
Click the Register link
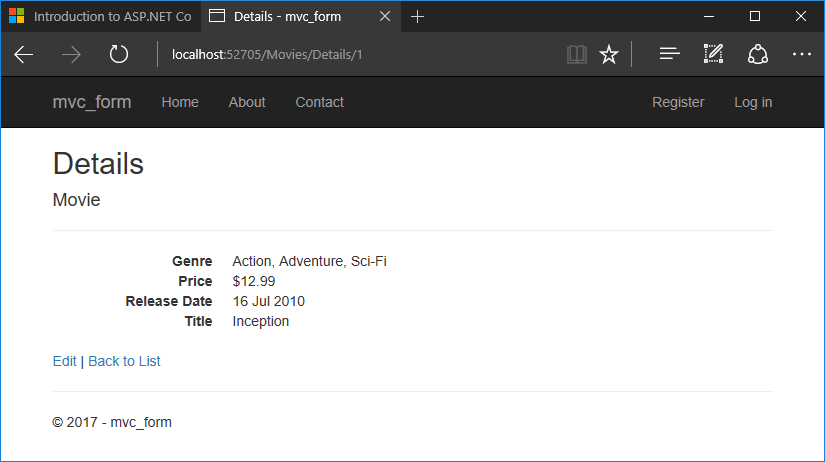pos(678,102)
